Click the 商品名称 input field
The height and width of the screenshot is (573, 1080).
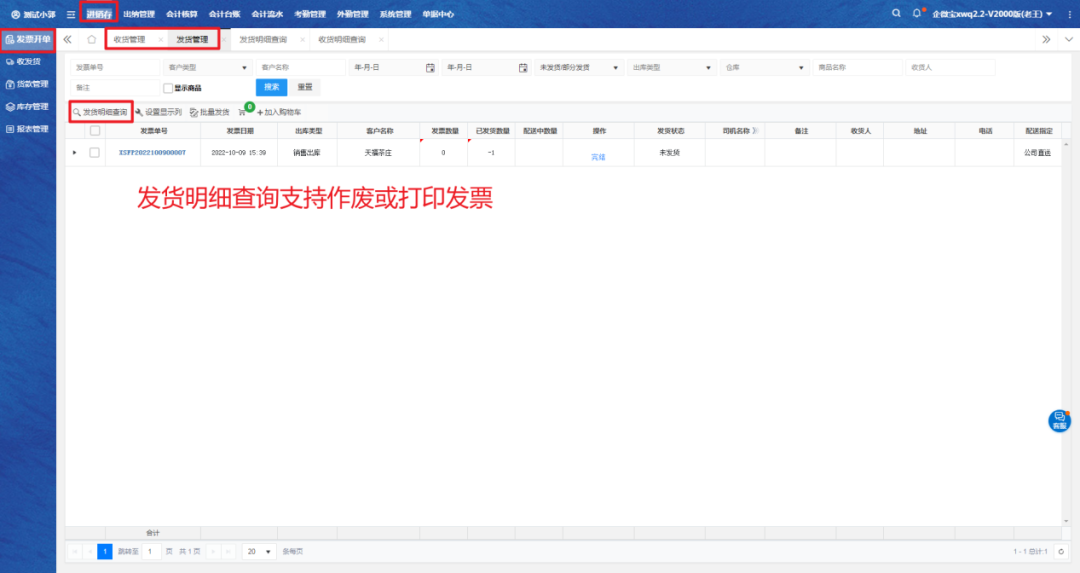coord(856,68)
